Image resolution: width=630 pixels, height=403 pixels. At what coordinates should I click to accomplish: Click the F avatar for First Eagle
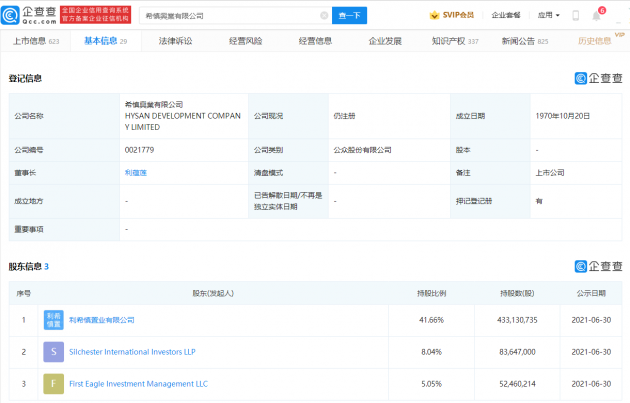coord(53,384)
